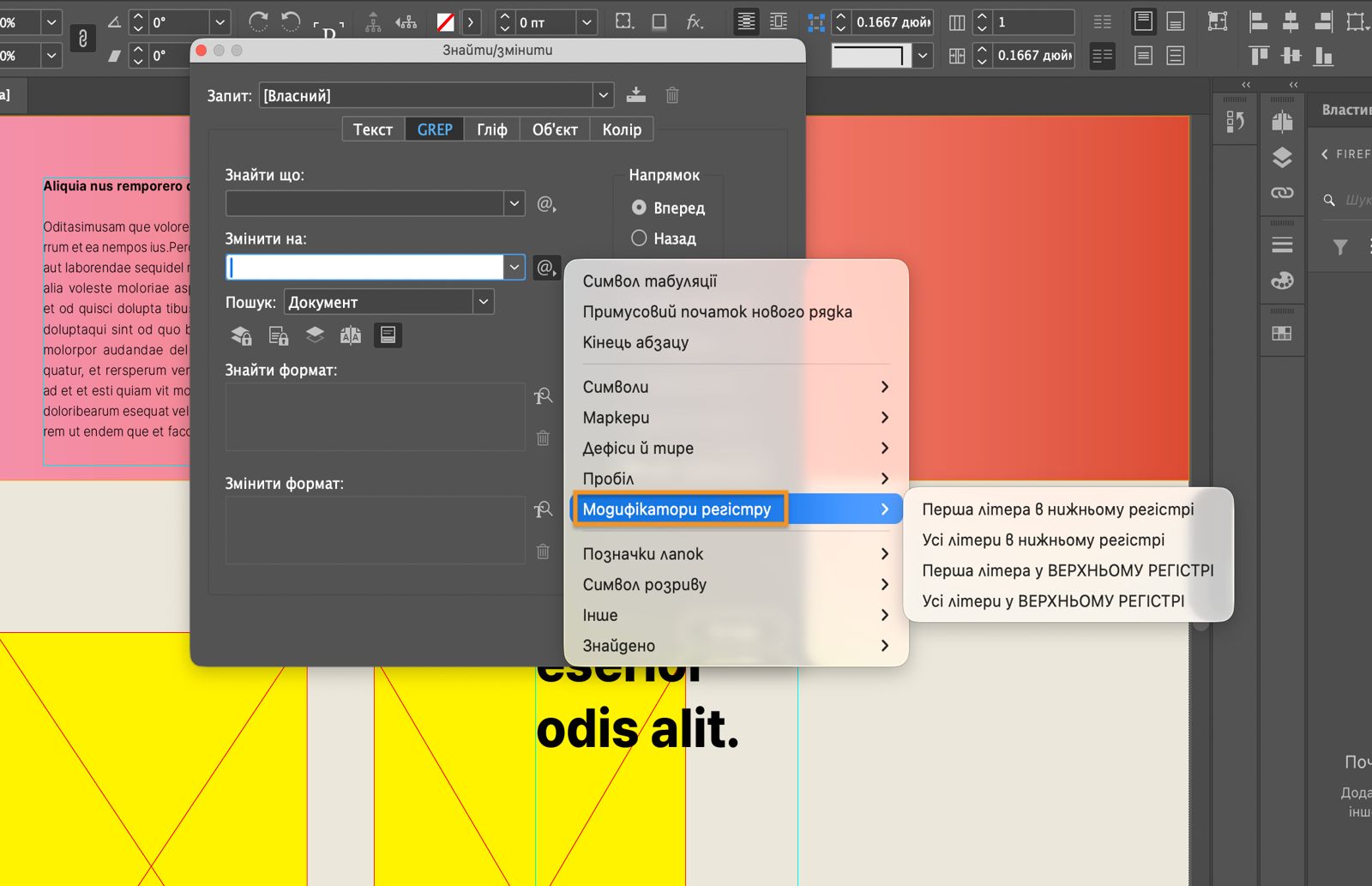Expand the Символи submenu
Image resolution: width=1372 pixels, height=886 pixels.
click(735, 387)
